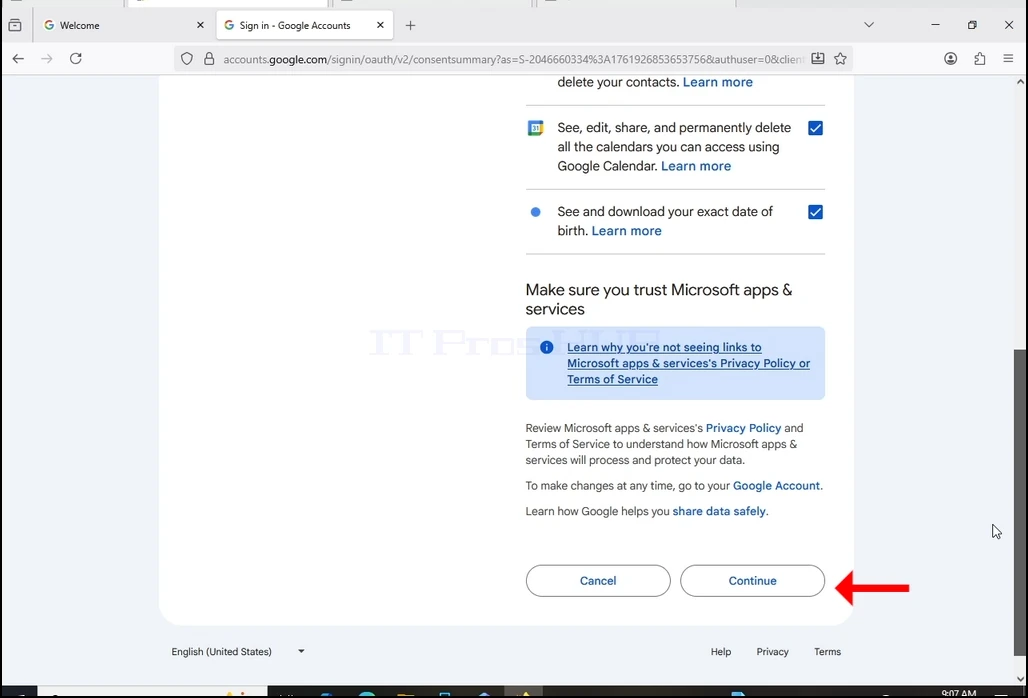
Task: Open the Terms footer link
Action: point(827,651)
